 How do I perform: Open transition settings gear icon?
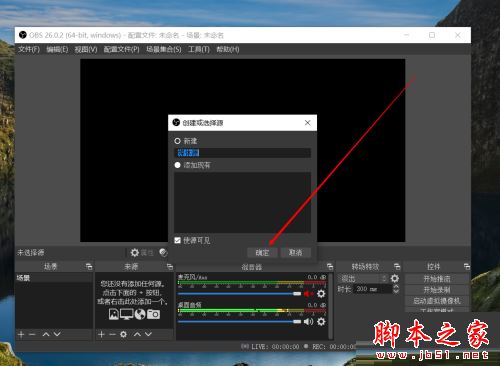click(395, 278)
